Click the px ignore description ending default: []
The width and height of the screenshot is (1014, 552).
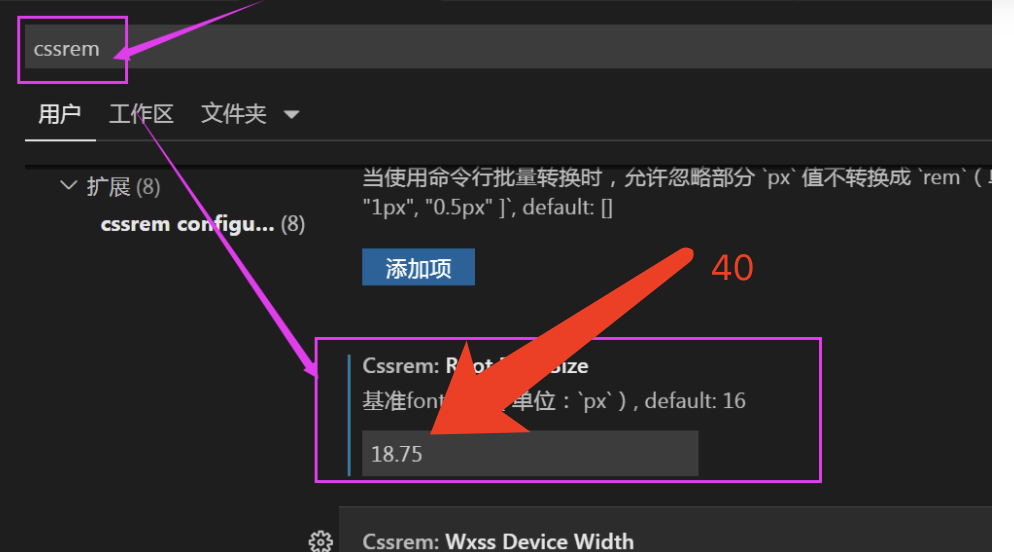676,192
